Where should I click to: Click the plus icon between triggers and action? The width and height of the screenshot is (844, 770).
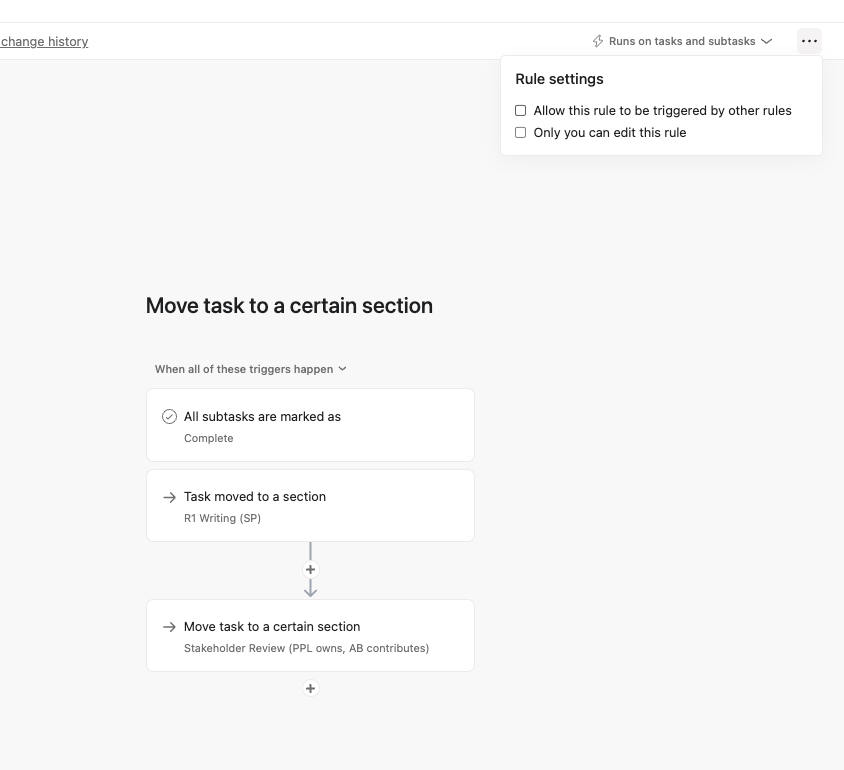(x=310, y=569)
